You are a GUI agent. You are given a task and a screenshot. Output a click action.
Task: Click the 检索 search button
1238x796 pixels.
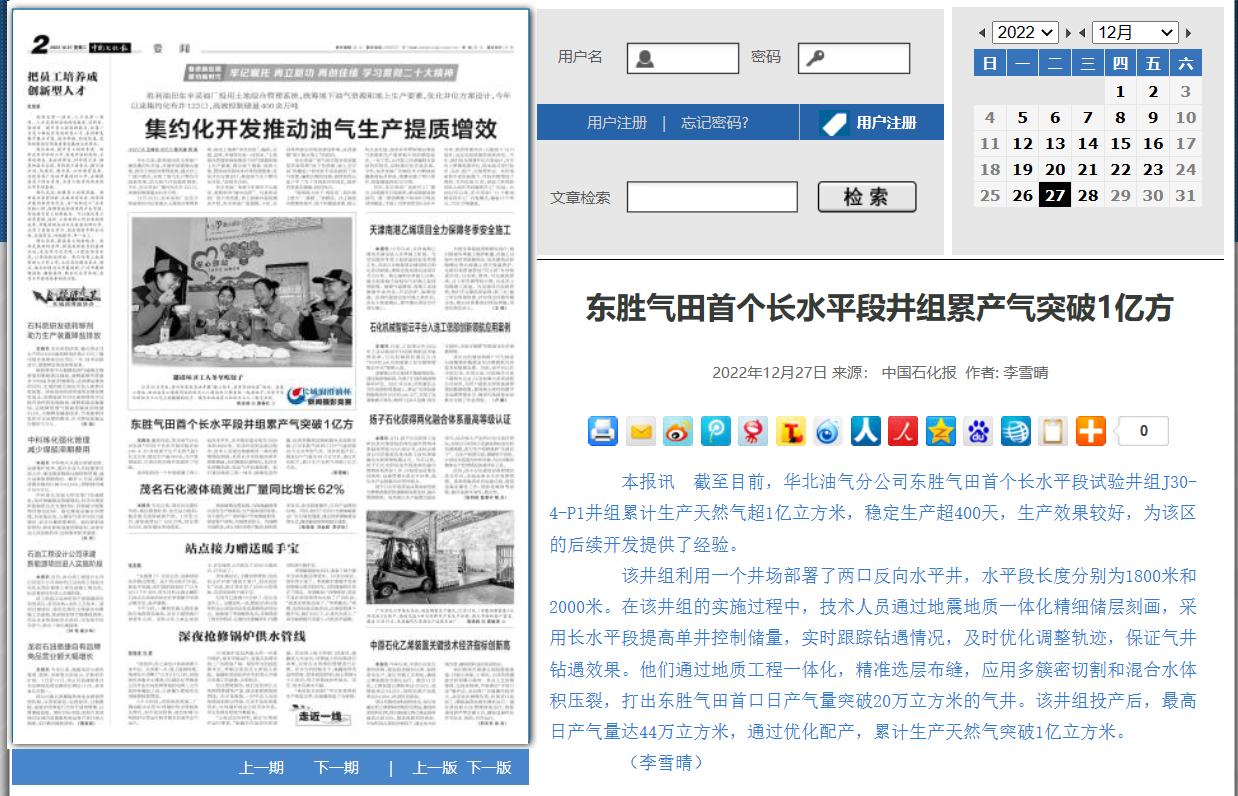867,197
